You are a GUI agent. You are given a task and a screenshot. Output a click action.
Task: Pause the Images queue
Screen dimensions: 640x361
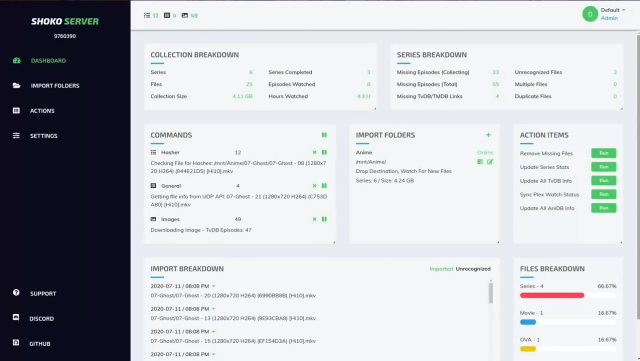(324, 219)
